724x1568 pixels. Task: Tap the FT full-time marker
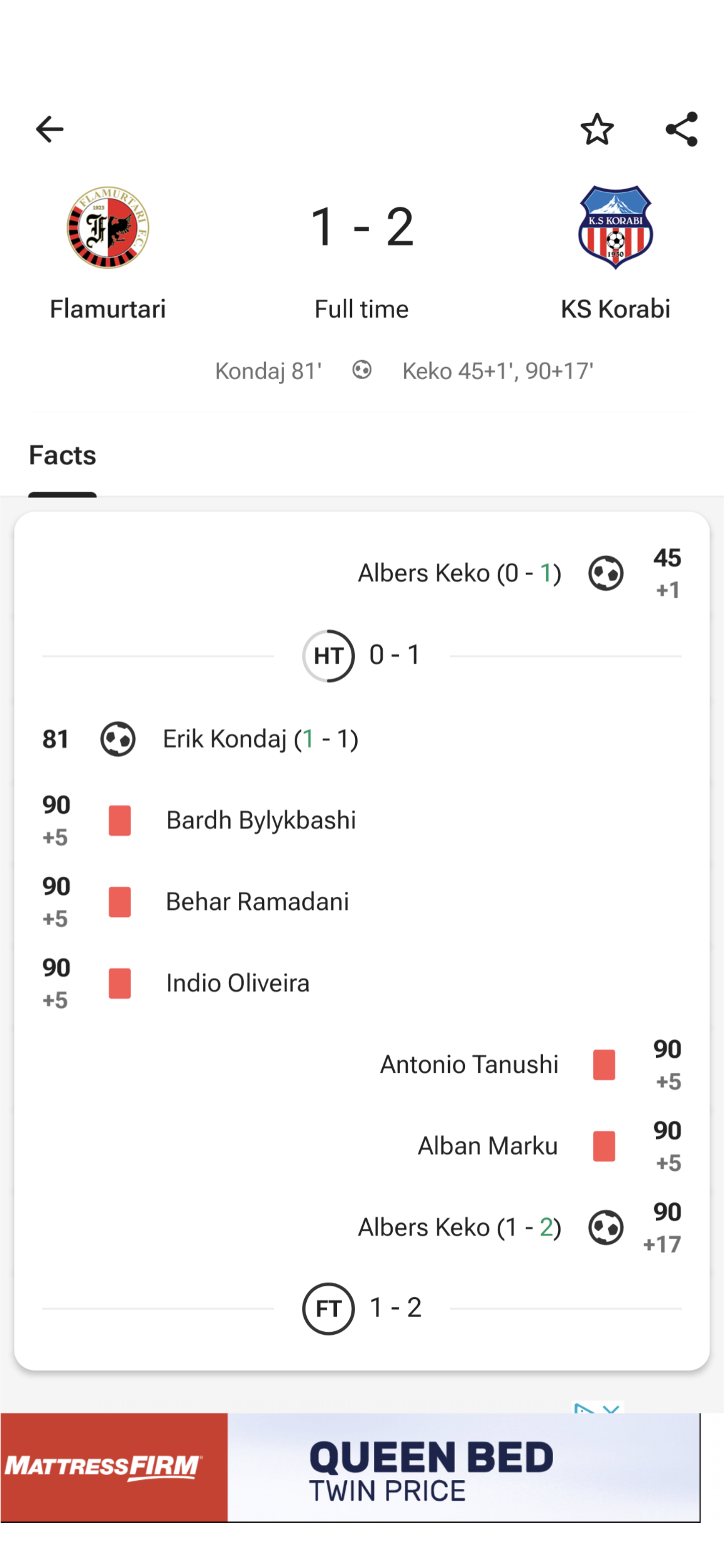coord(328,1309)
